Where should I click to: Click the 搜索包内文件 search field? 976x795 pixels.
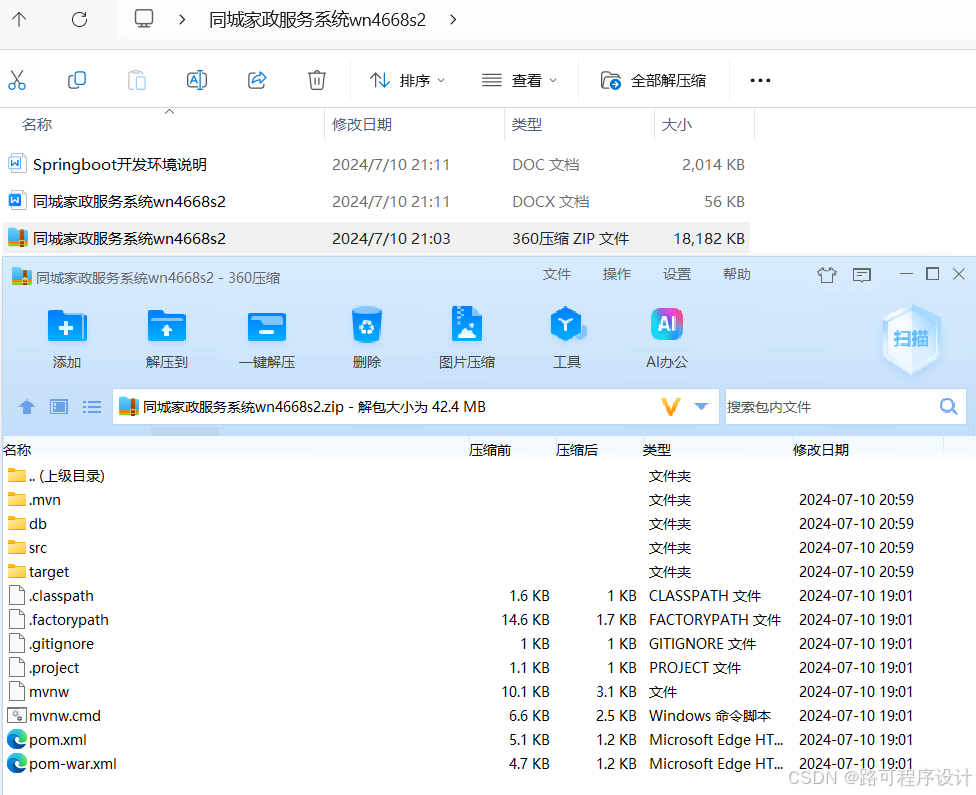click(x=831, y=407)
